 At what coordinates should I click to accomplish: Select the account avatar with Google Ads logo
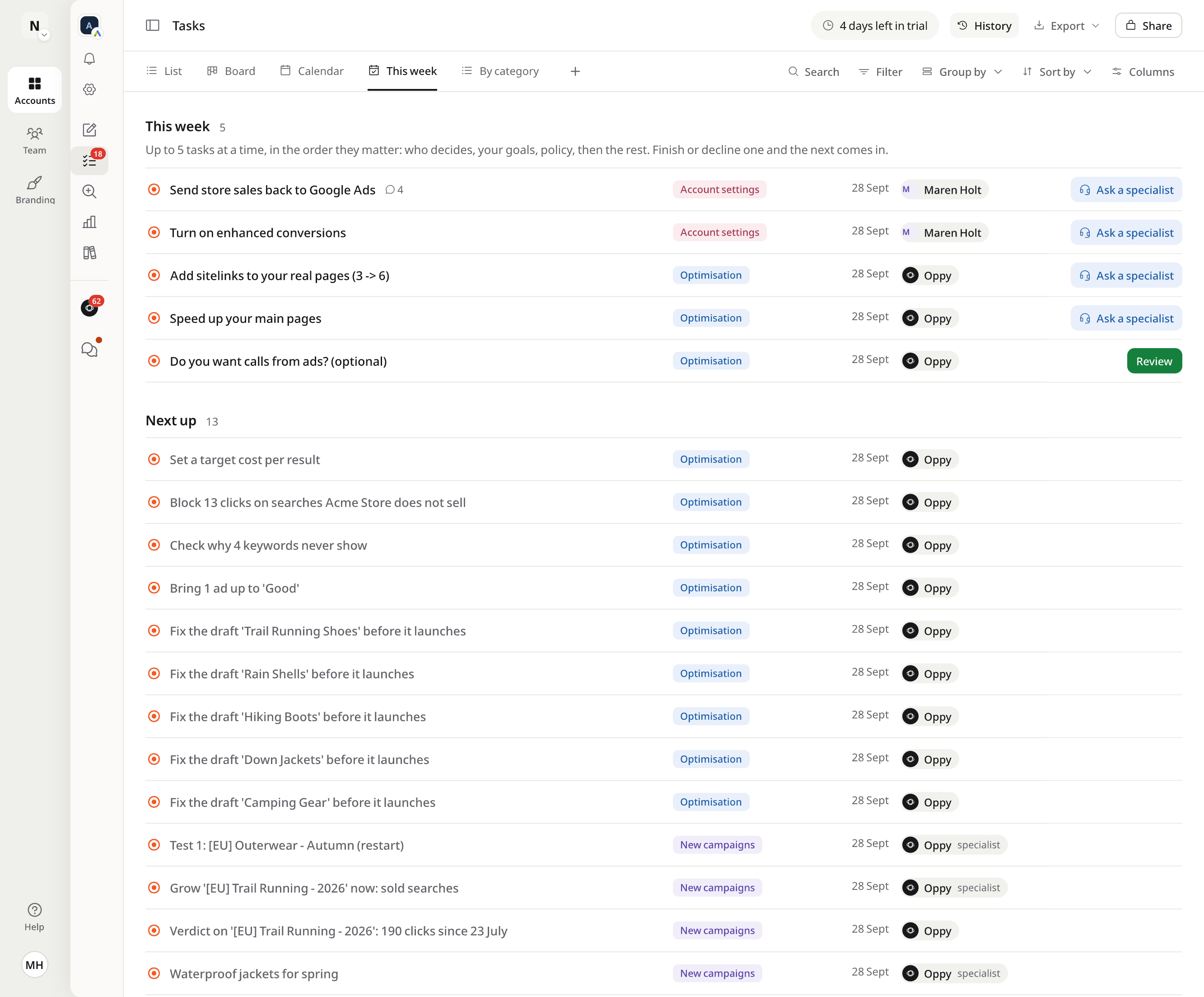coord(90,26)
